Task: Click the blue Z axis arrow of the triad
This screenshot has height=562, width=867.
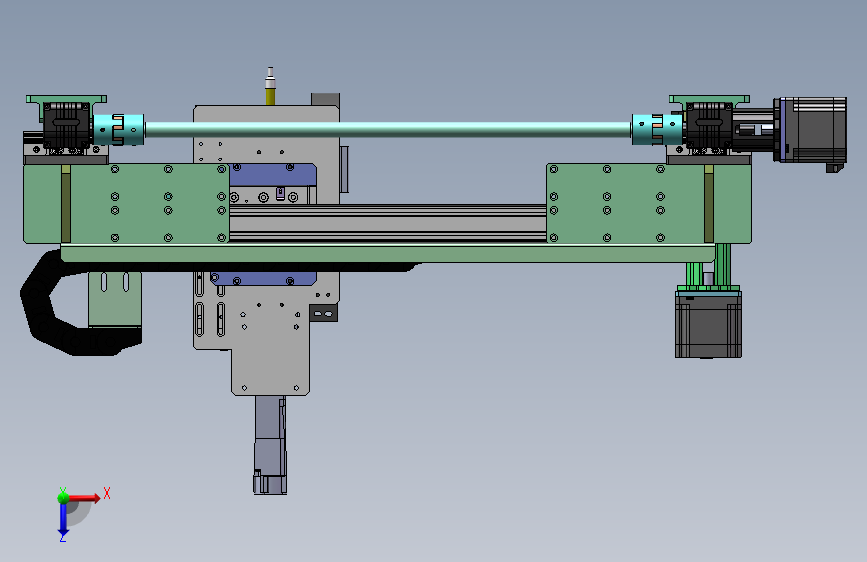Action: (63, 519)
